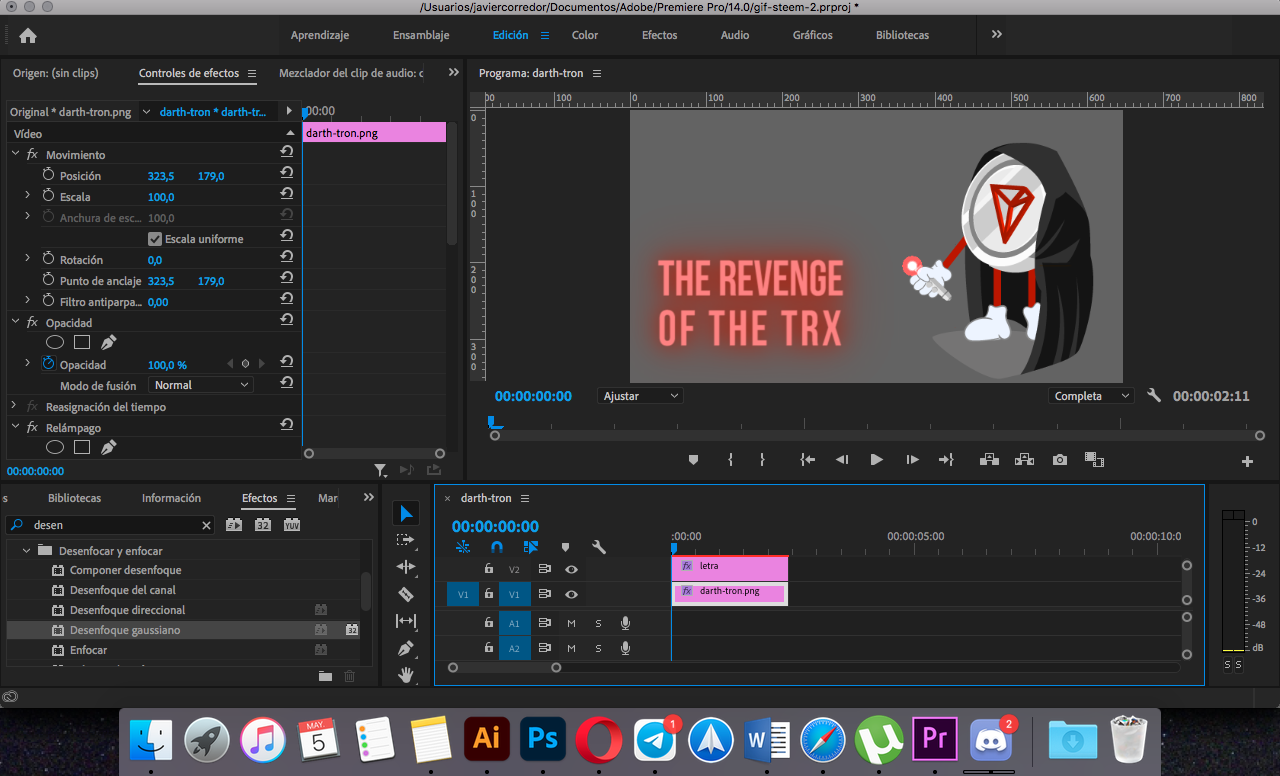Viewport: 1280px width, 776px height.
Task: Click the Lift button in Program monitor
Action: (990, 460)
